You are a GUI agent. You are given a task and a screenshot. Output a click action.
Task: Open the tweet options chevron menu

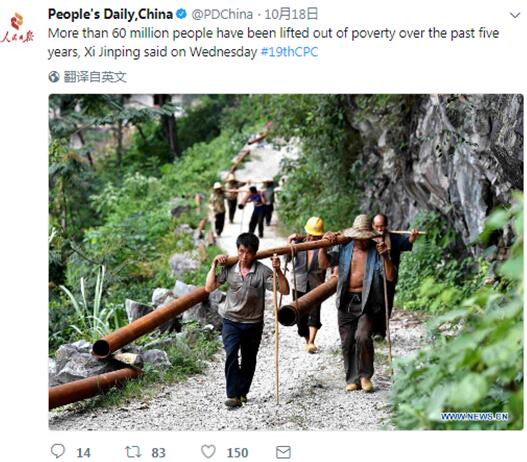[x=515, y=15]
